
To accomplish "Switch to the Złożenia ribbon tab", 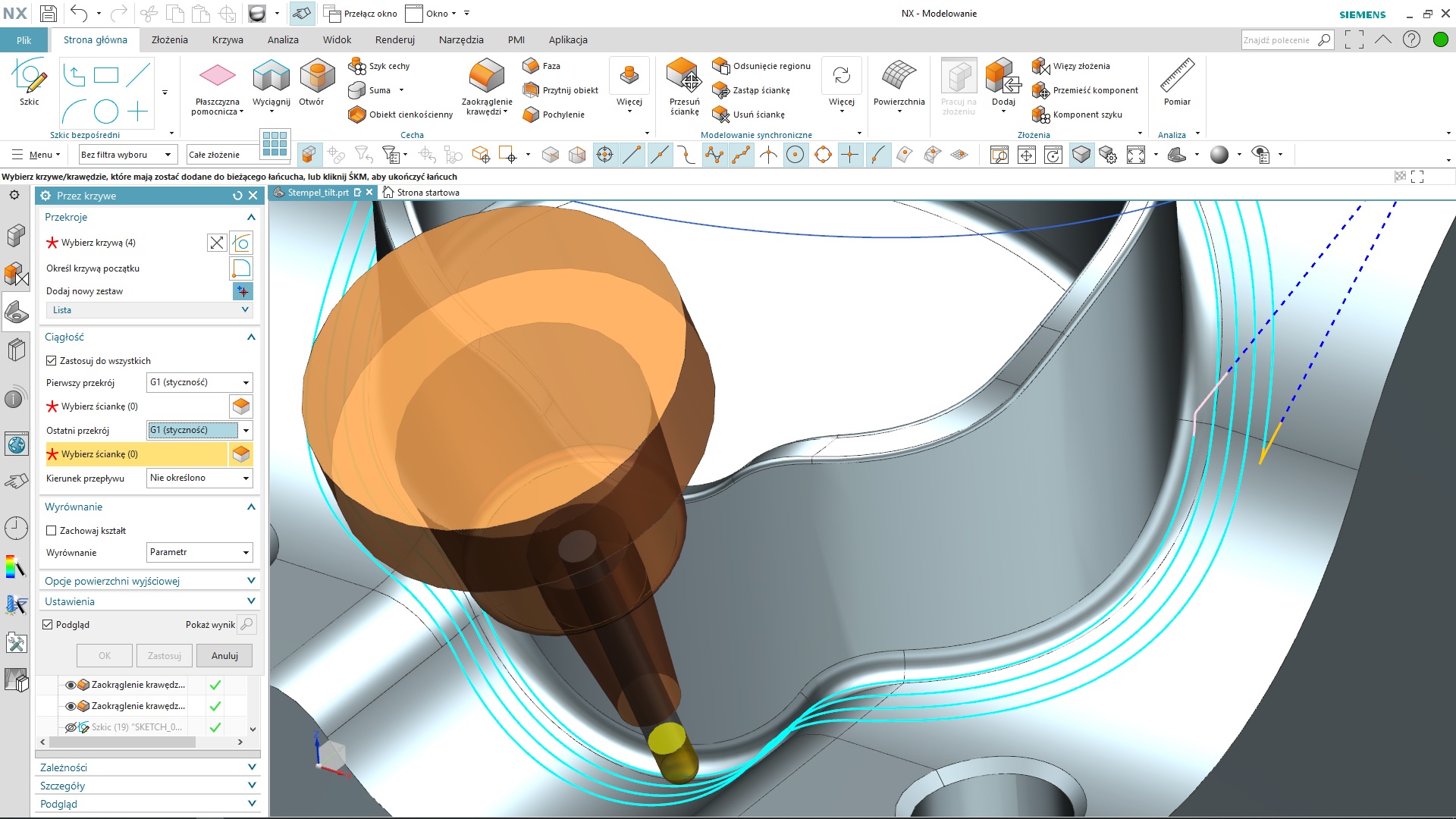I will pos(170,40).
